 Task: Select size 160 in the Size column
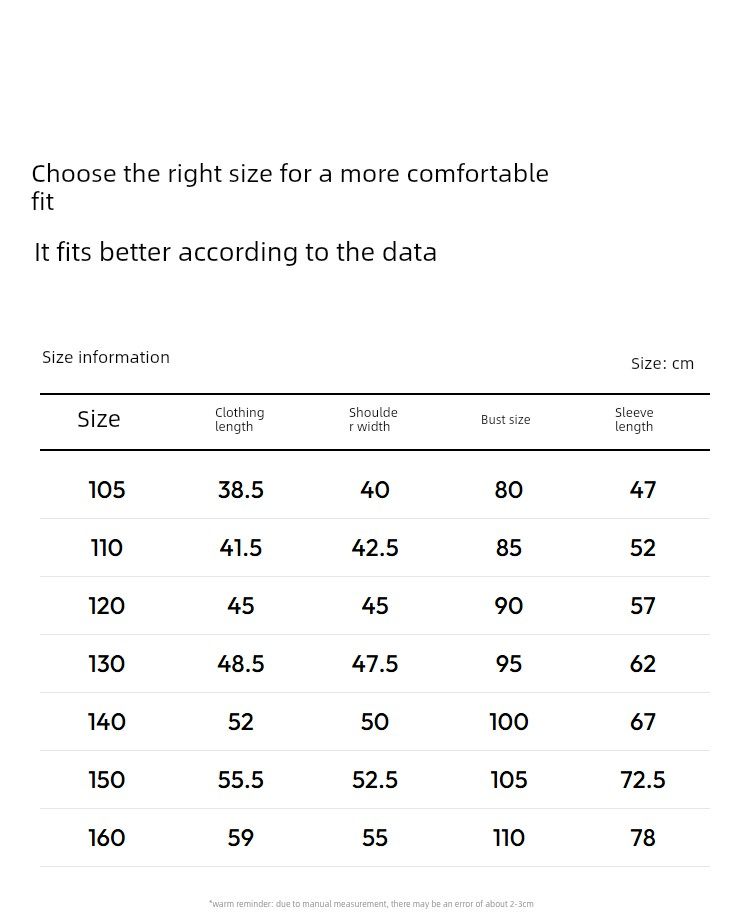click(107, 838)
